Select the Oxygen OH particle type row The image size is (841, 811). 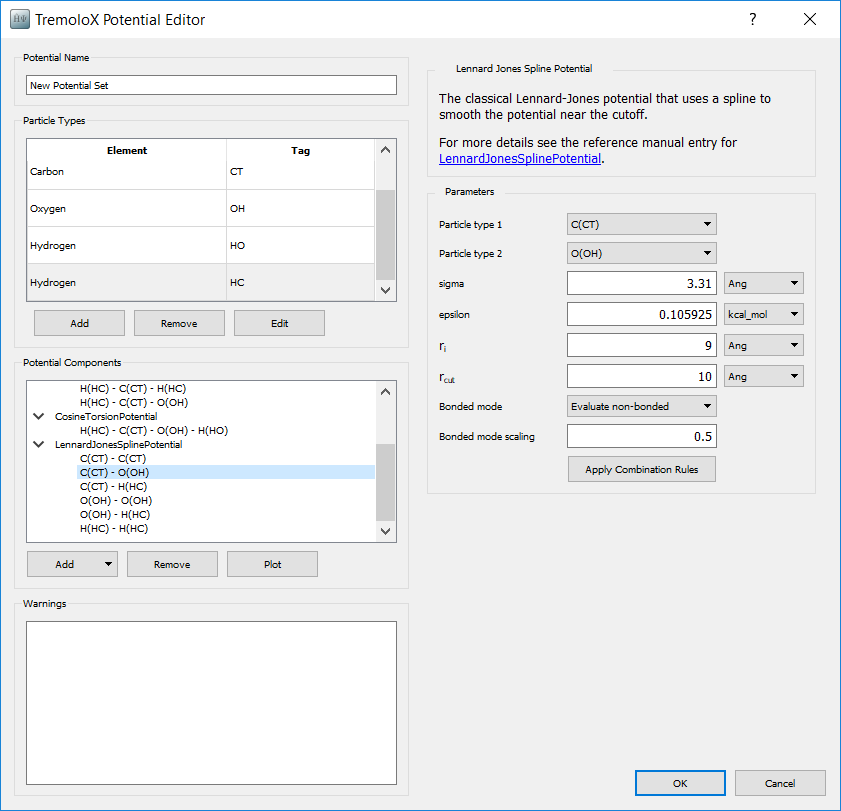(x=201, y=209)
